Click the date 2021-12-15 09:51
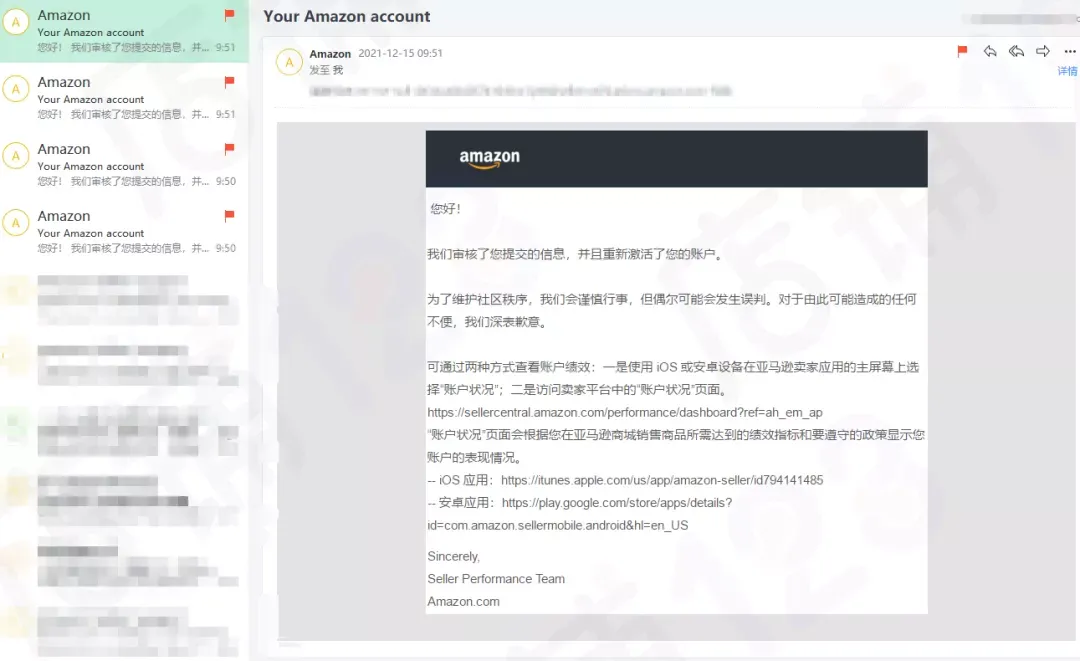 (400, 53)
